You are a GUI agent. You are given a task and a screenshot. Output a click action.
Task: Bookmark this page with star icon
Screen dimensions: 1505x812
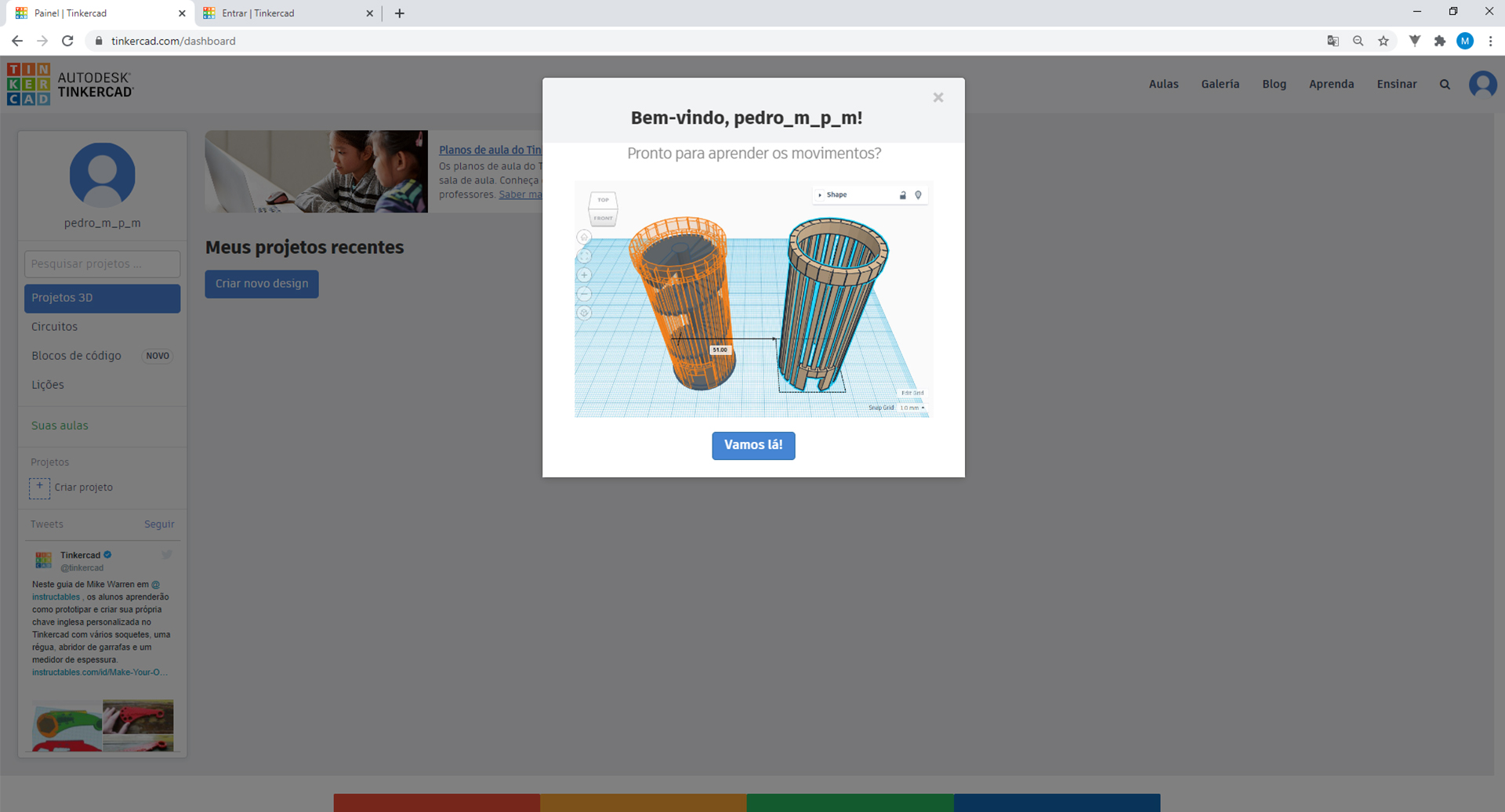(1384, 41)
